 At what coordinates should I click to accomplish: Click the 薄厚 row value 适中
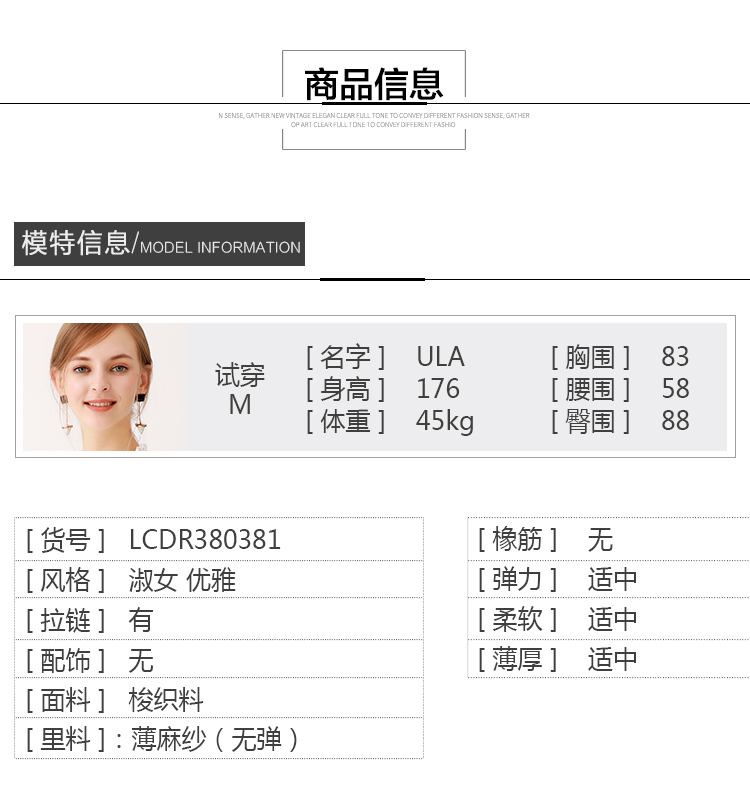click(x=612, y=660)
